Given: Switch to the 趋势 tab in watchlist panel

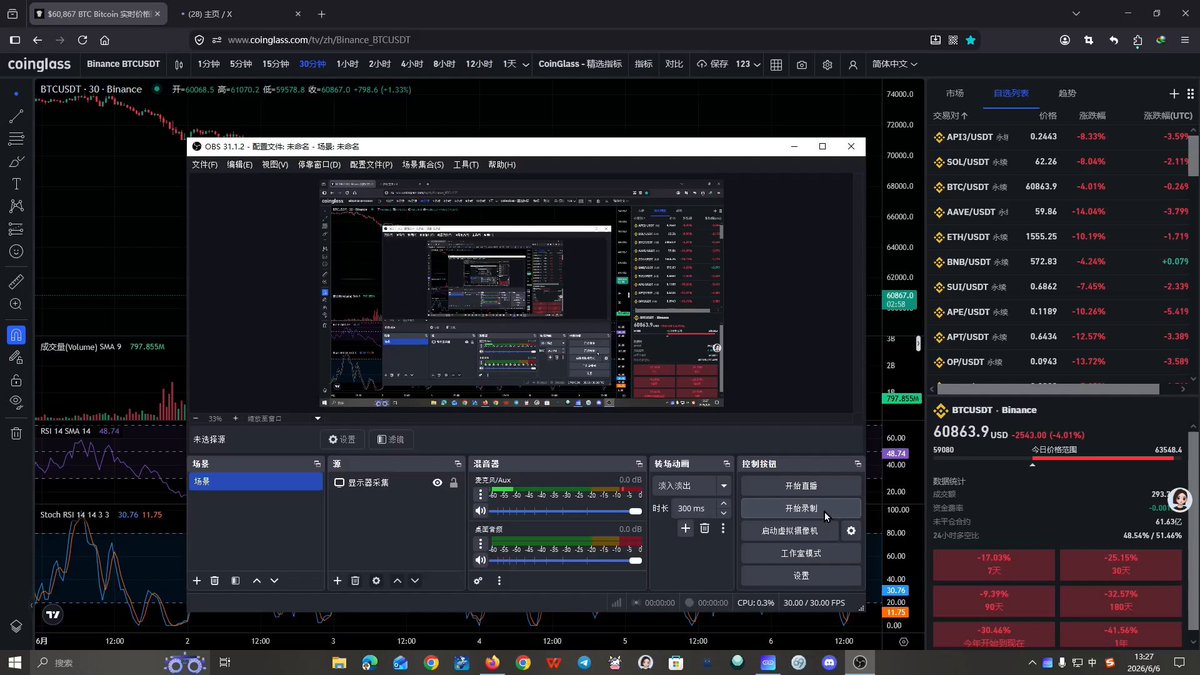Looking at the screenshot, I should [1067, 93].
